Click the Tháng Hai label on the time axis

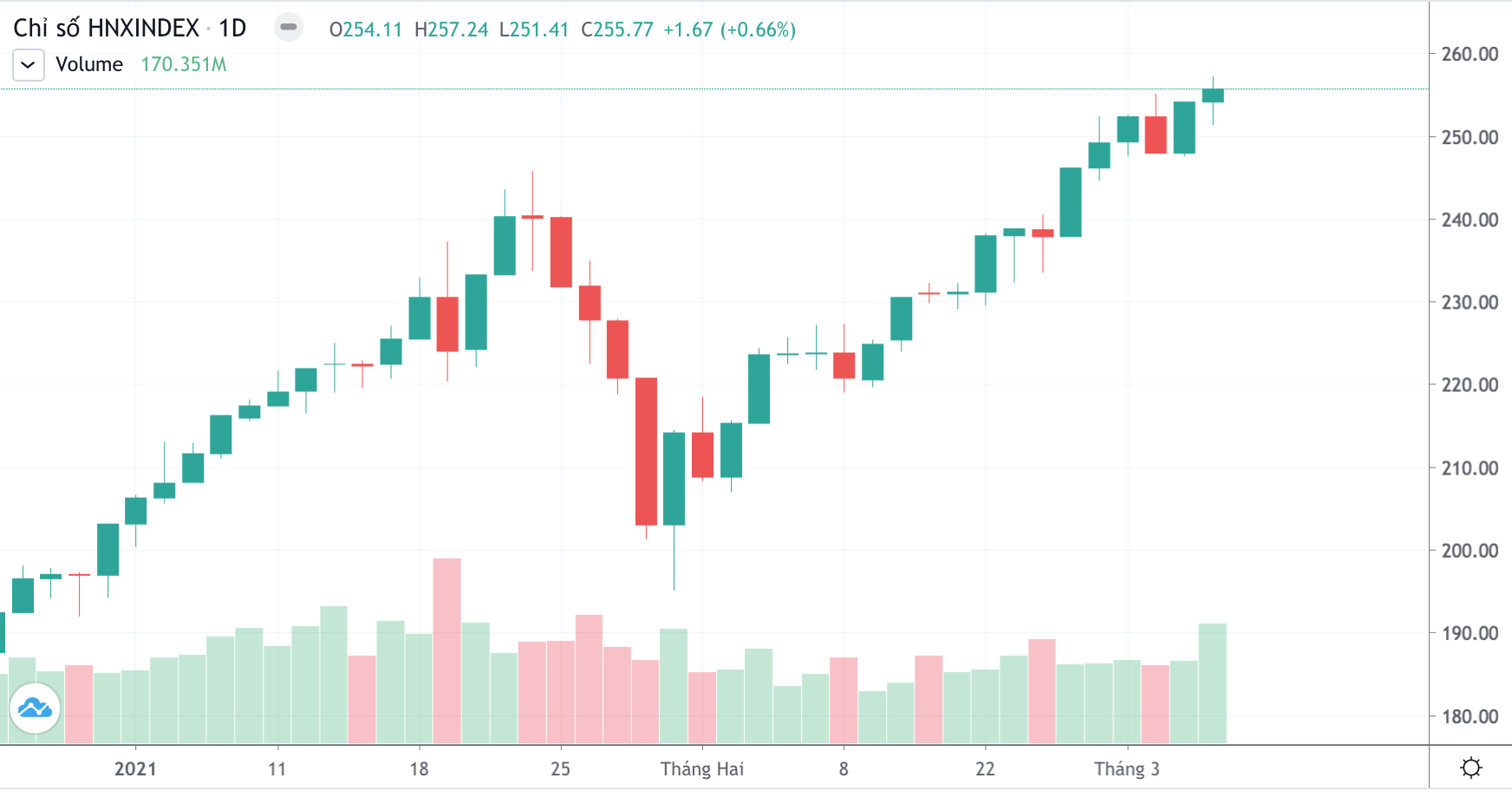tap(703, 768)
